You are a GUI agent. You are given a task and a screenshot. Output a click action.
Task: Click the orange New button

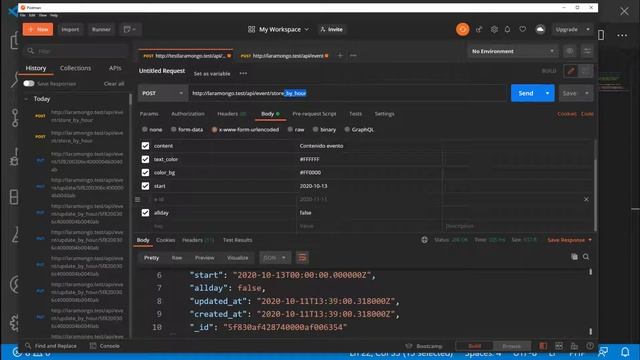pyautogui.click(x=38, y=29)
